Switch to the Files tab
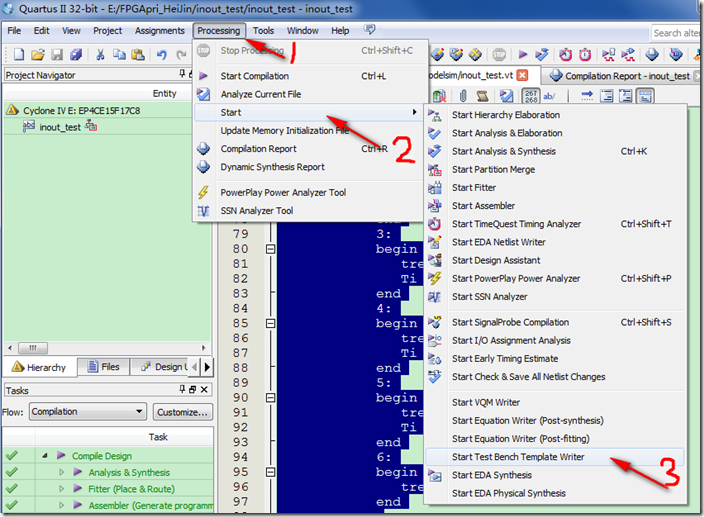Screen dimensions: 704x517 point(103,367)
